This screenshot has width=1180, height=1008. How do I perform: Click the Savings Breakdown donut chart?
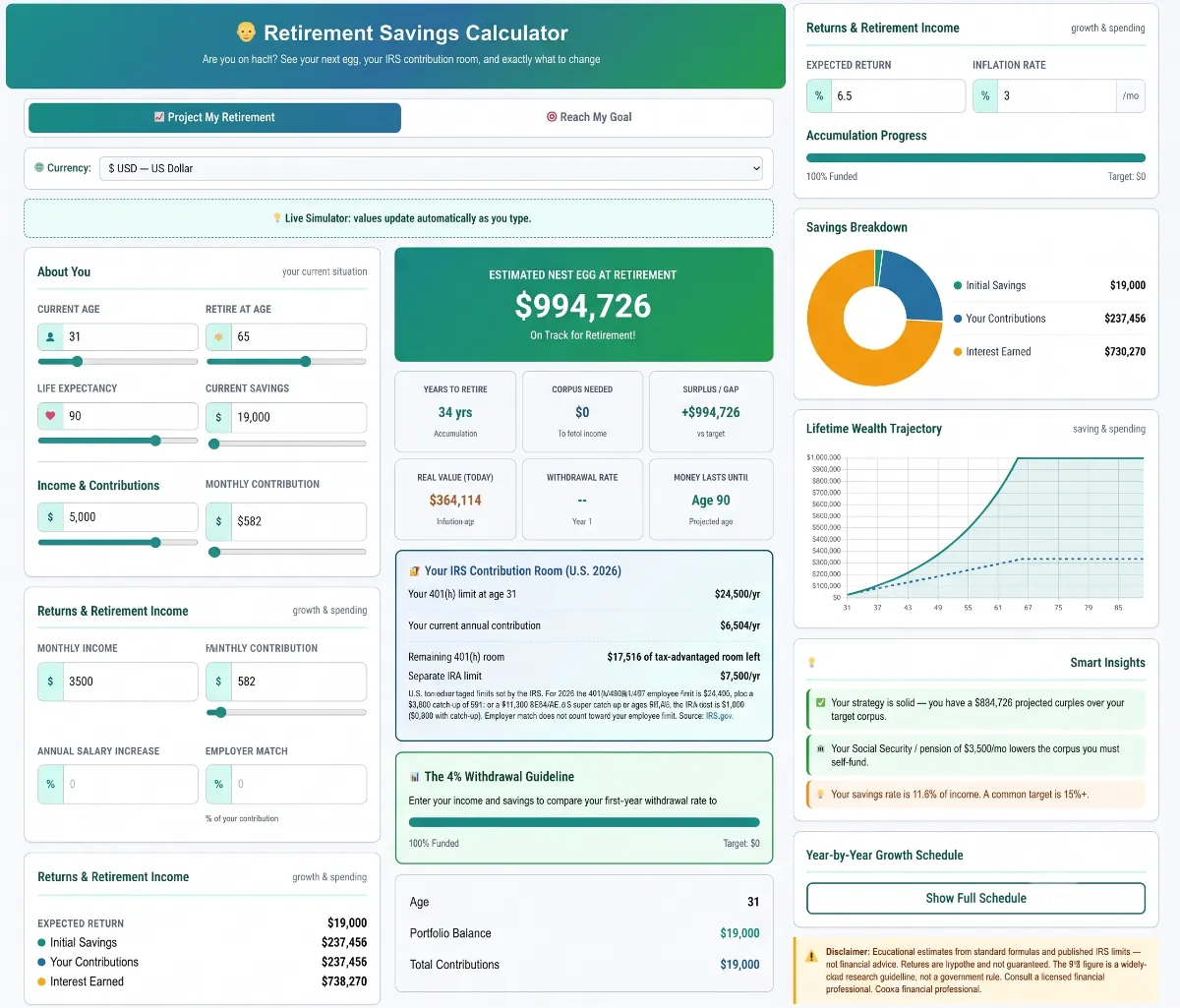click(x=875, y=318)
